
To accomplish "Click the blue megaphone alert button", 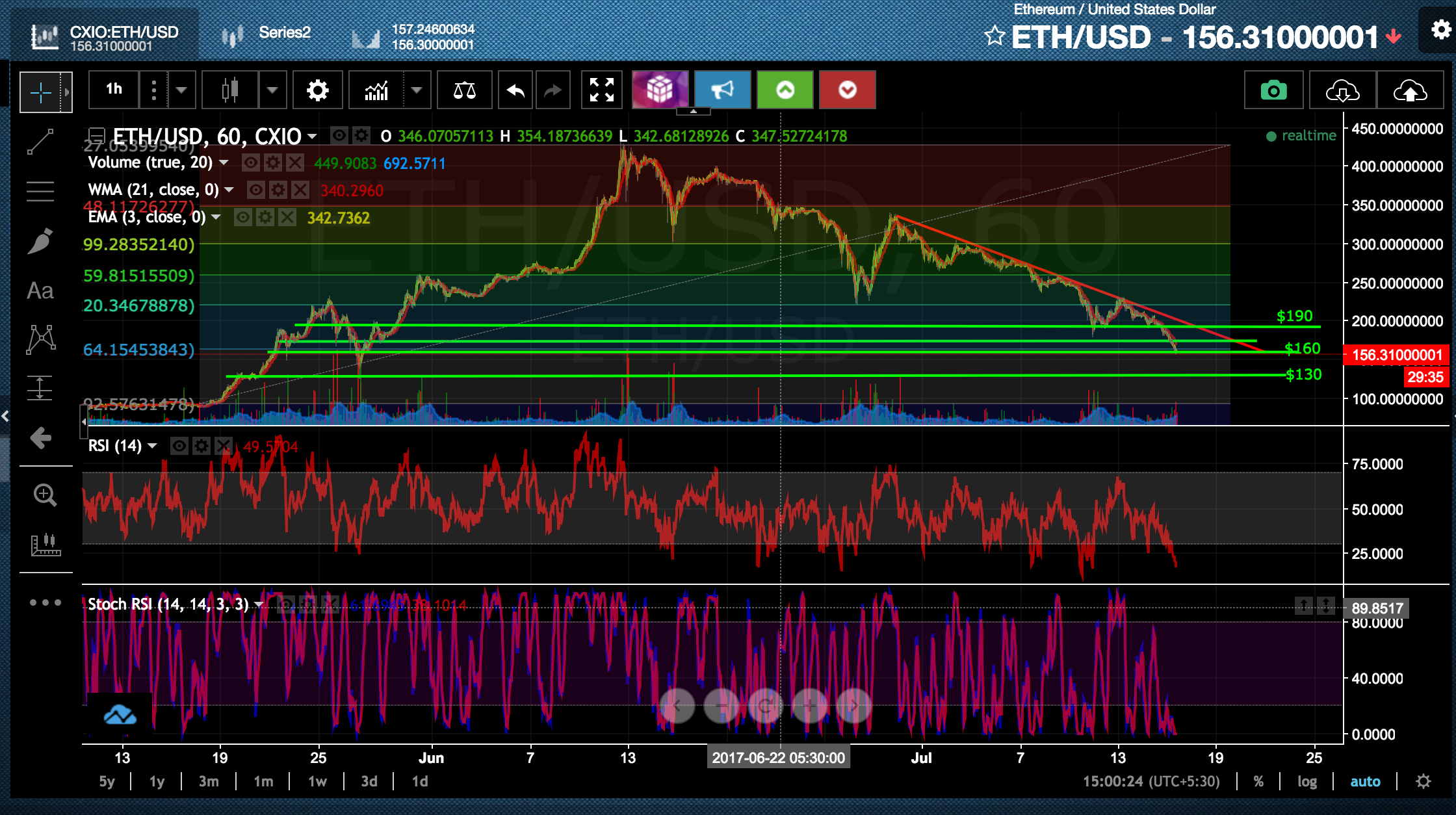I will [722, 90].
